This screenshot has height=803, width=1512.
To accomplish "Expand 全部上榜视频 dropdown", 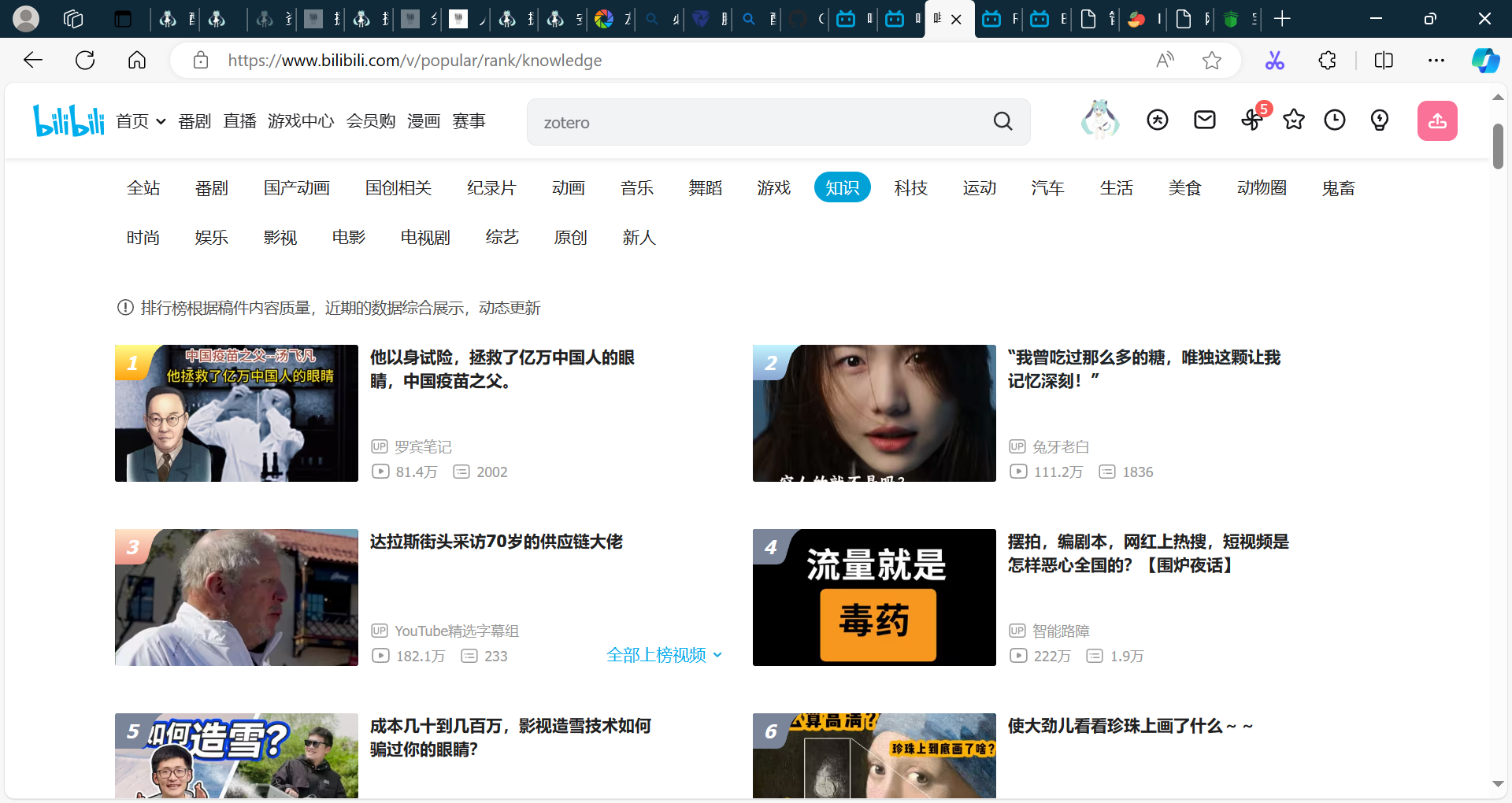I will (x=665, y=655).
